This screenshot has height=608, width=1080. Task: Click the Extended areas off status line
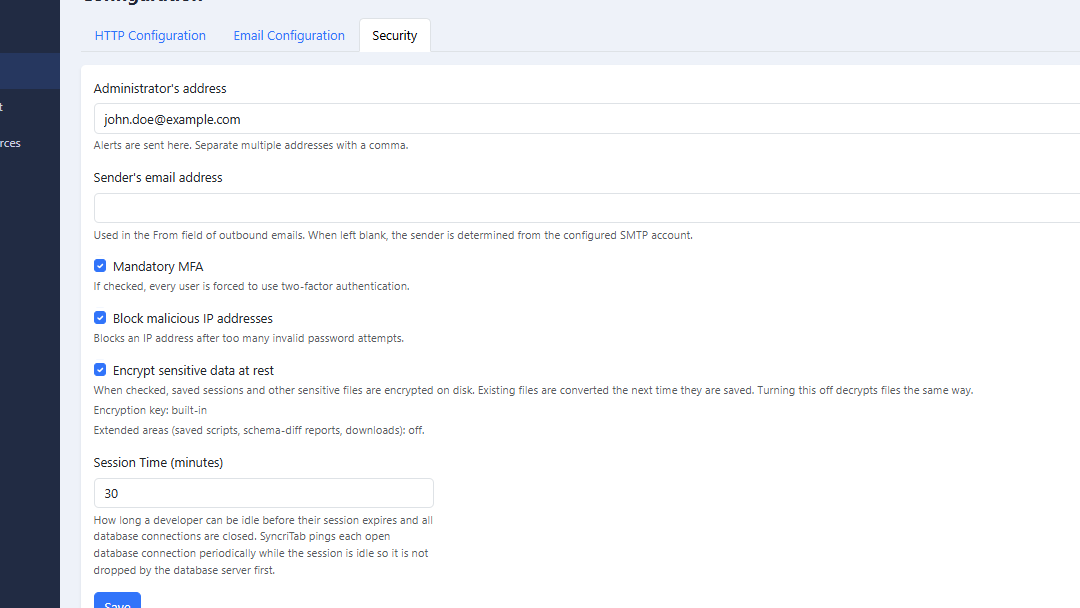coord(259,430)
